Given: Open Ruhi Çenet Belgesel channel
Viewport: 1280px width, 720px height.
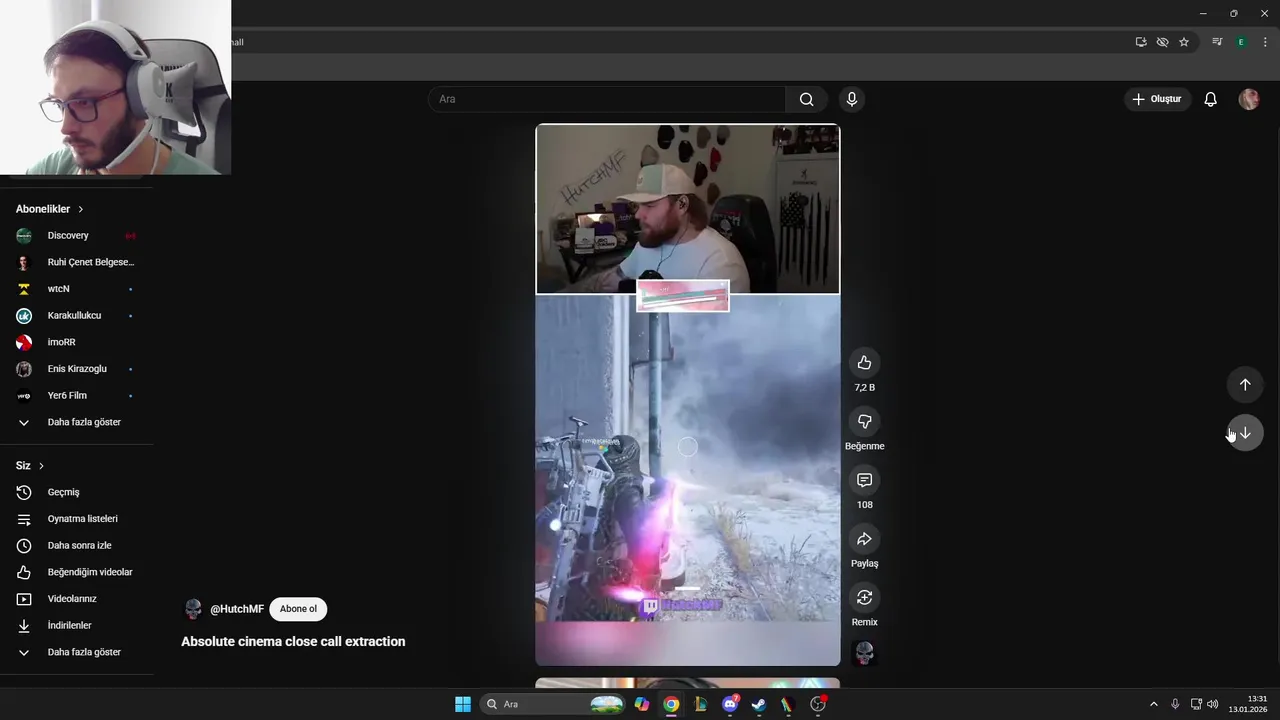Looking at the screenshot, I should click(76, 262).
